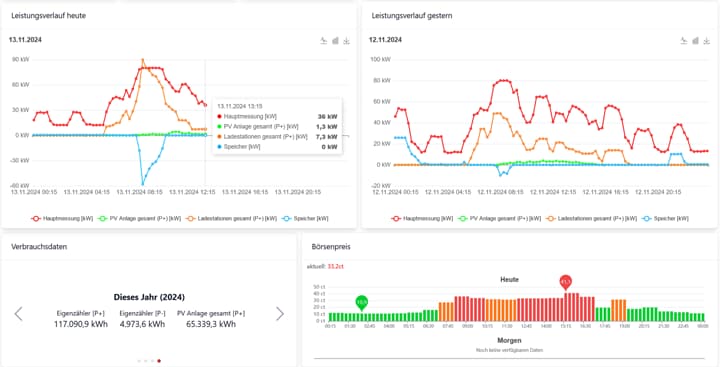Image resolution: width=720 pixels, height=367 pixels.
Task: Select the first Verbrauchsdaten carousel dot
Action: [x=139, y=361]
